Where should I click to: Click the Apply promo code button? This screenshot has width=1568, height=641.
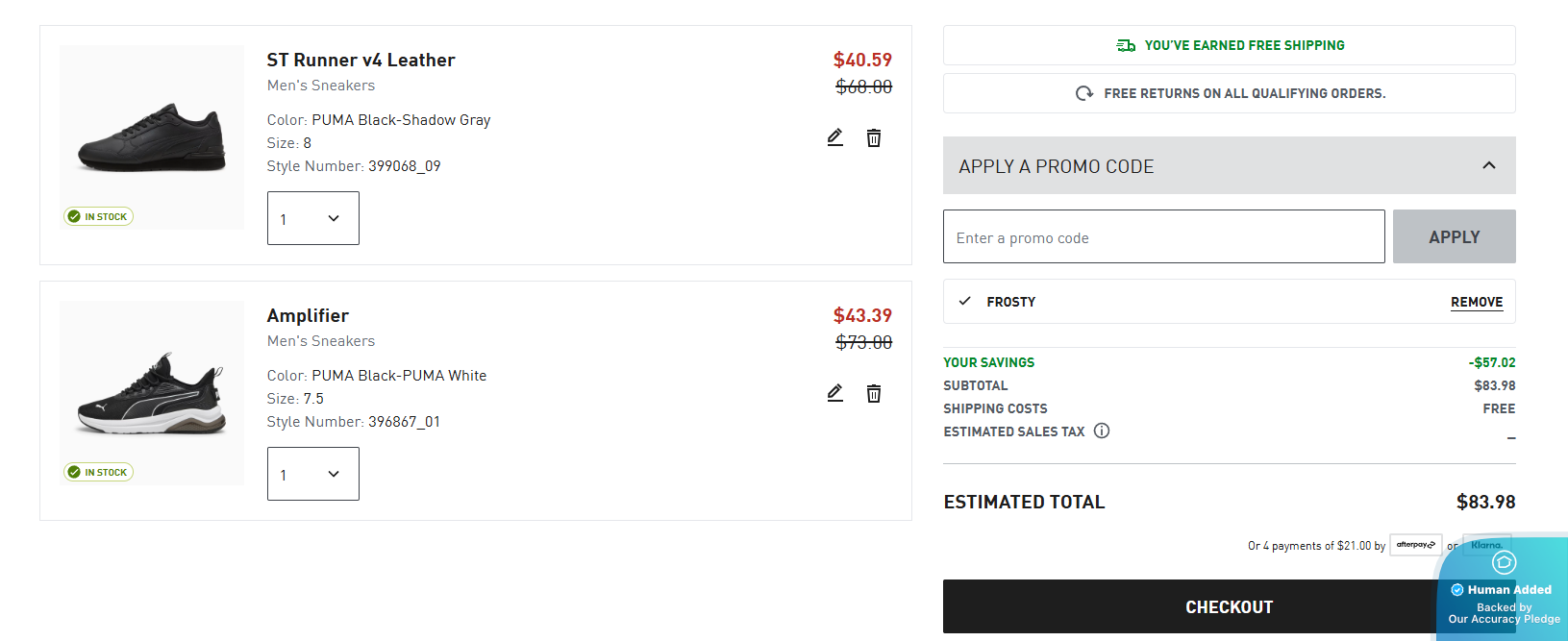coord(1454,236)
